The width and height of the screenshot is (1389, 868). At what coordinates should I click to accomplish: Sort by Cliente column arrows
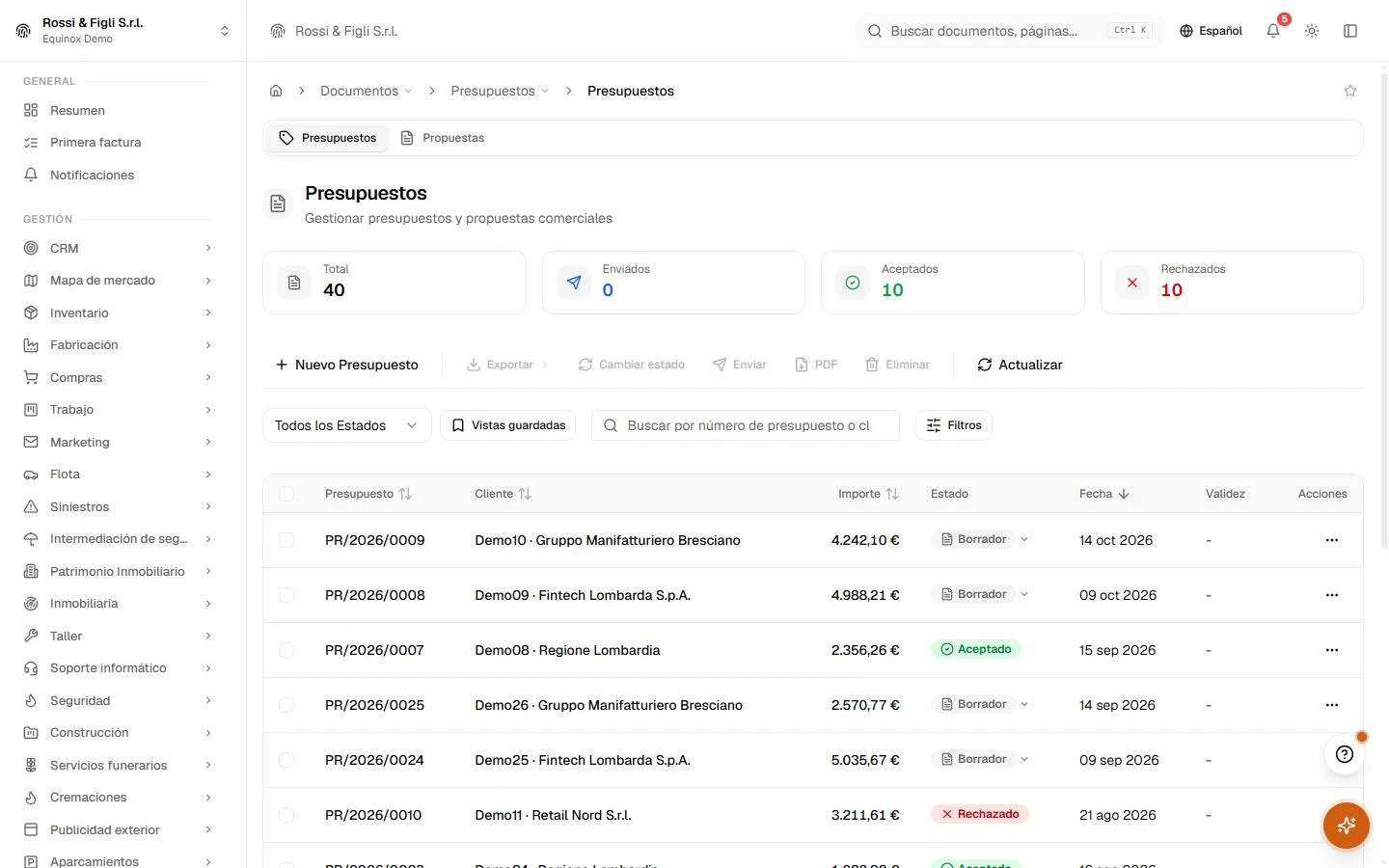coord(525,494)
